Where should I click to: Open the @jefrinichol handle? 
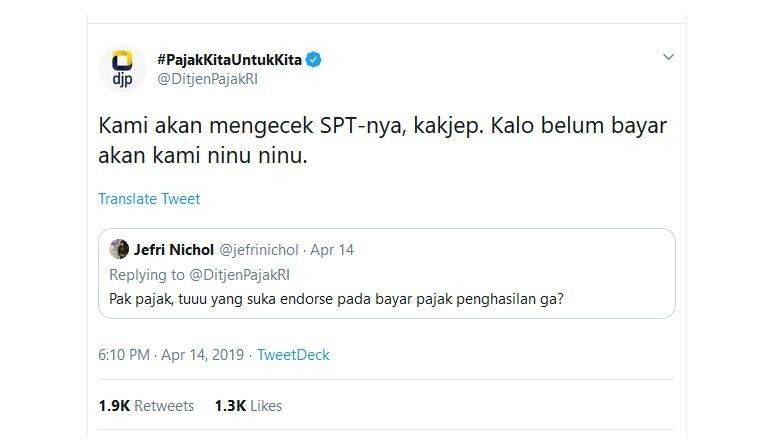259,250
